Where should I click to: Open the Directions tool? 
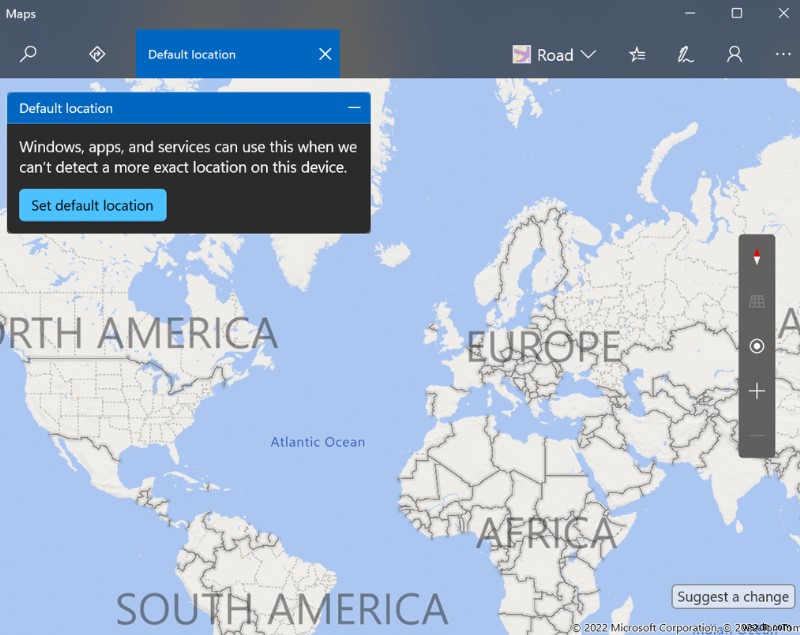pos(96,54)
